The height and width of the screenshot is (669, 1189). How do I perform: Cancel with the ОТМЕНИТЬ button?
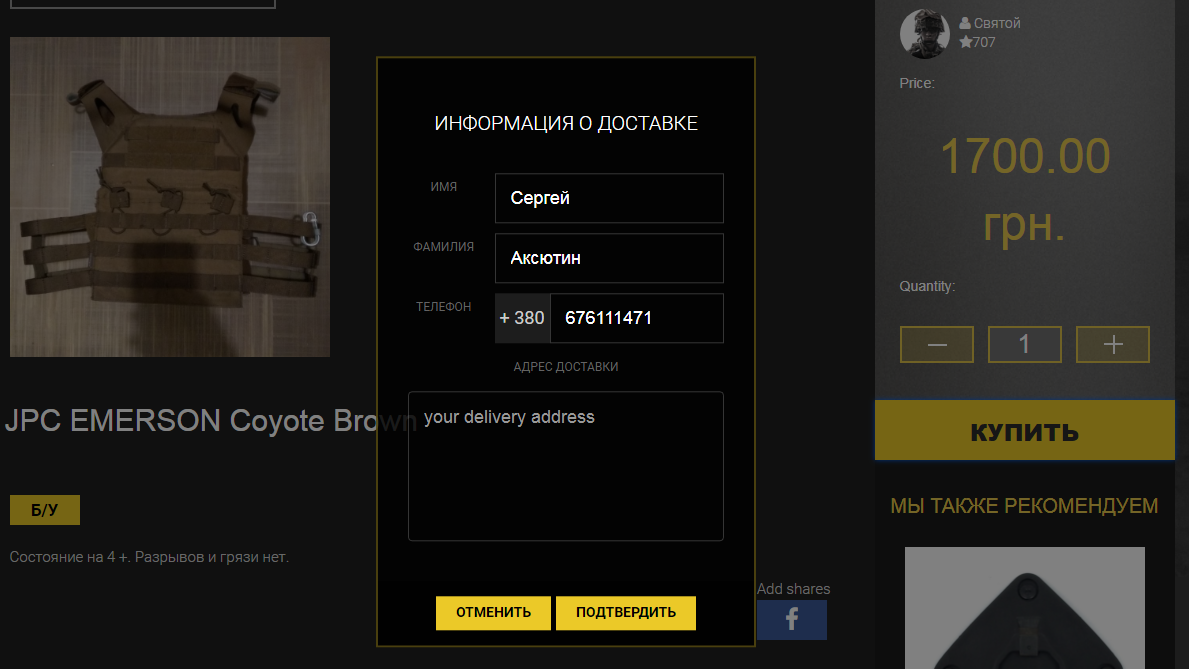pos(493,613)
